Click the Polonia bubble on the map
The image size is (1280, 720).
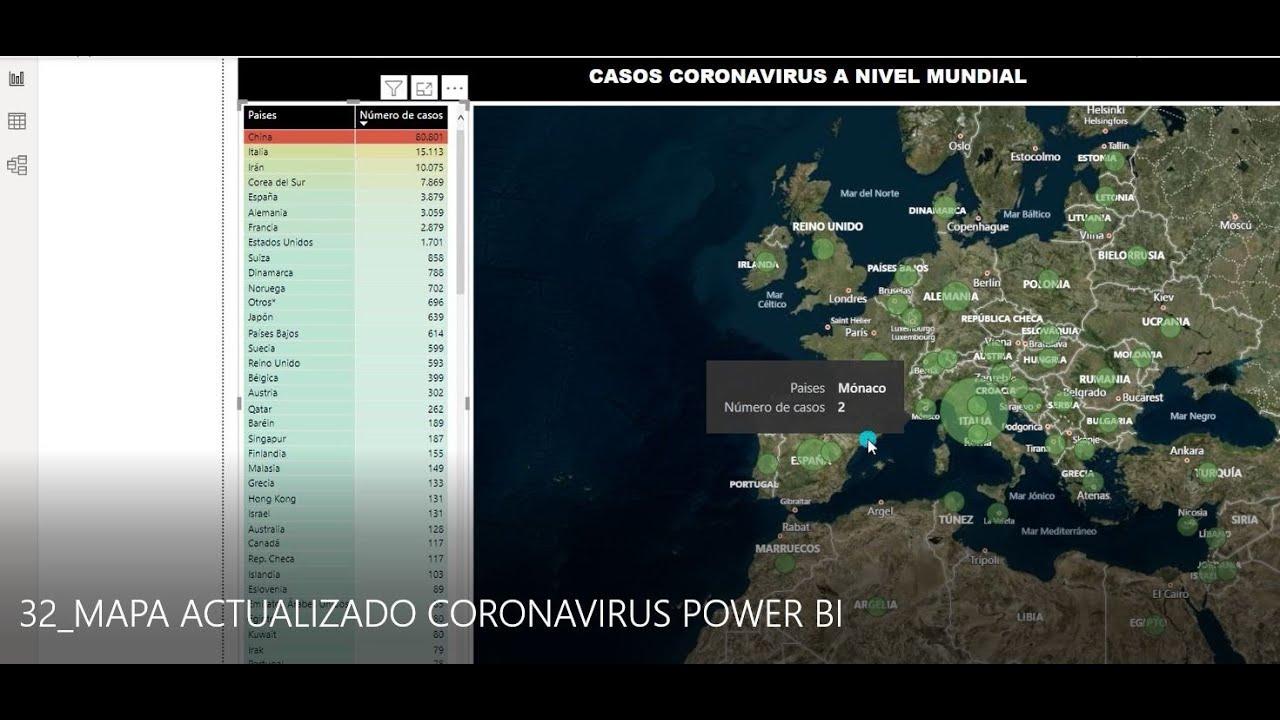click(1048, 280)
